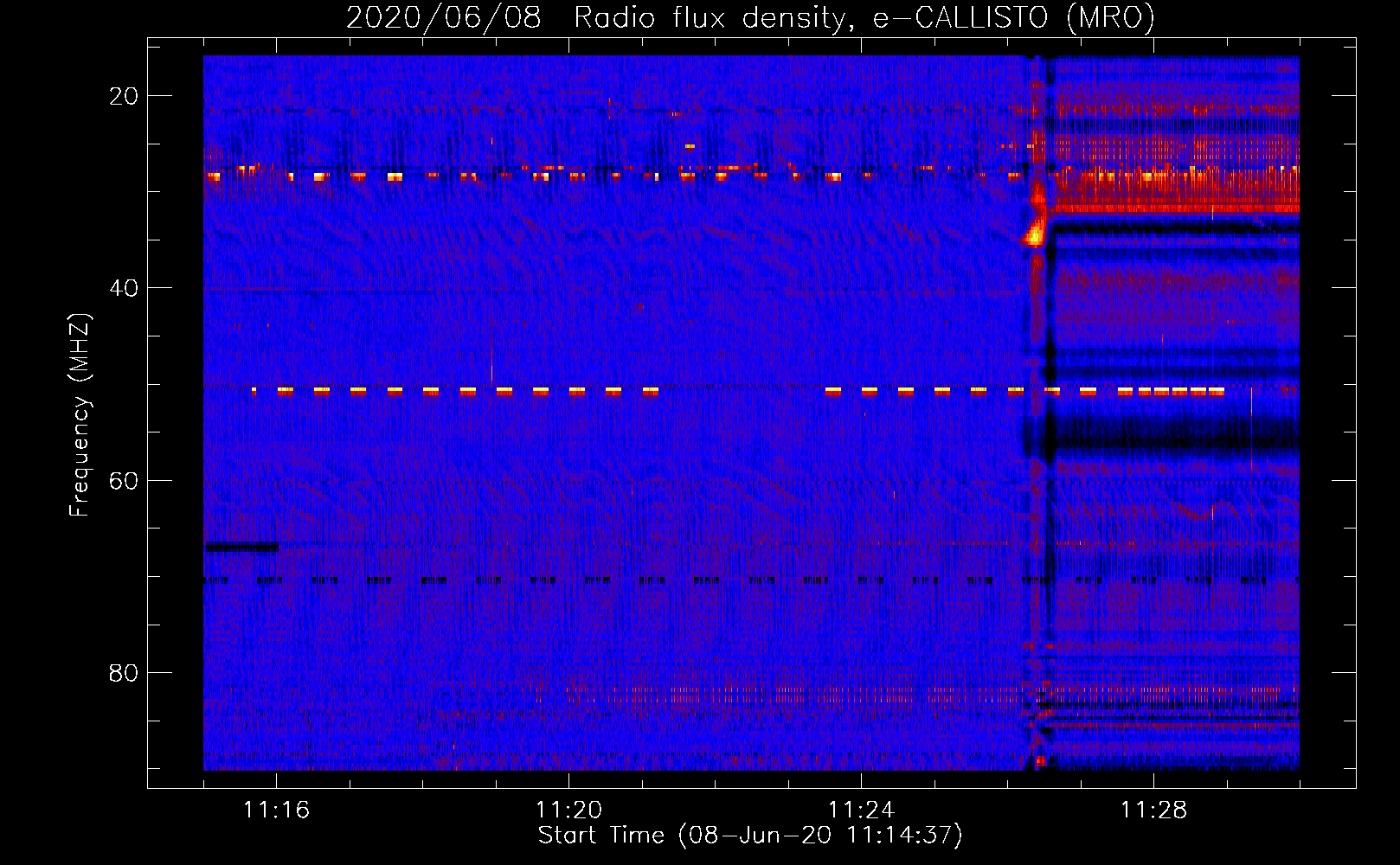Click the bright yellow radio burst near 35 MHz
The height and width of the screenshot is (865, 1400).
coord(1035,233)
